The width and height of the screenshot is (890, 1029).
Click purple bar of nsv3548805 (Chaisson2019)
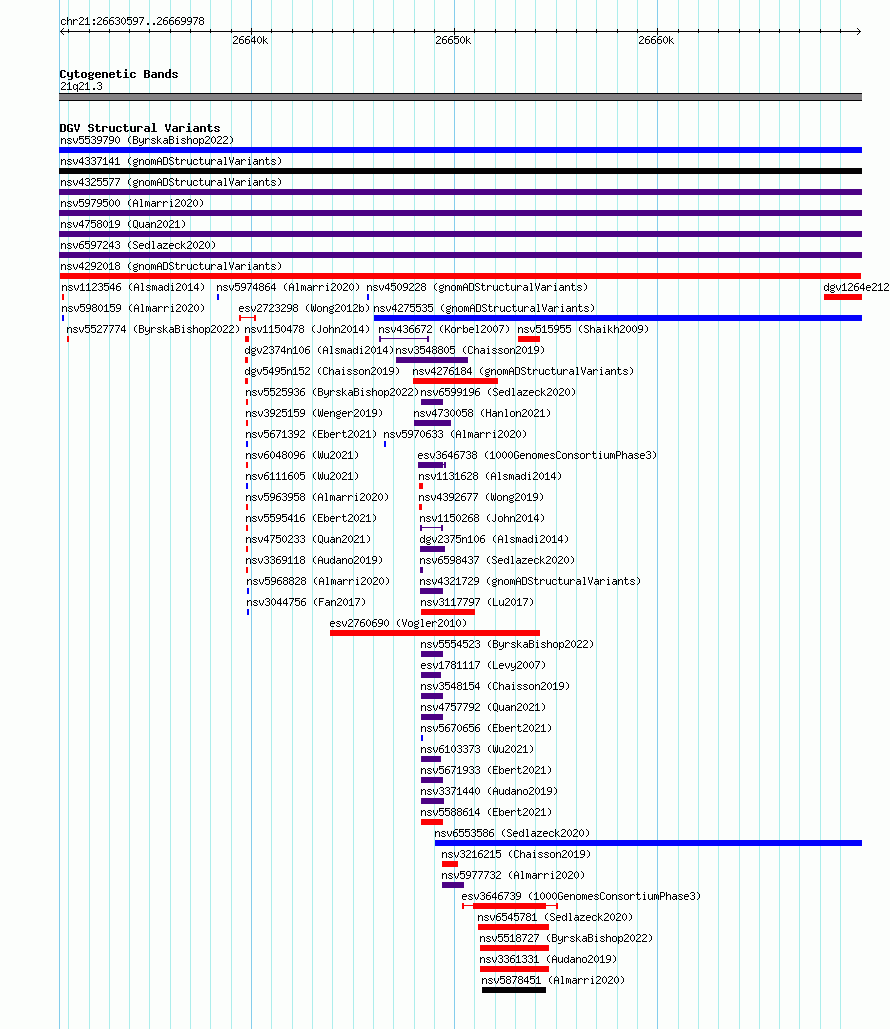coord(432,360)
